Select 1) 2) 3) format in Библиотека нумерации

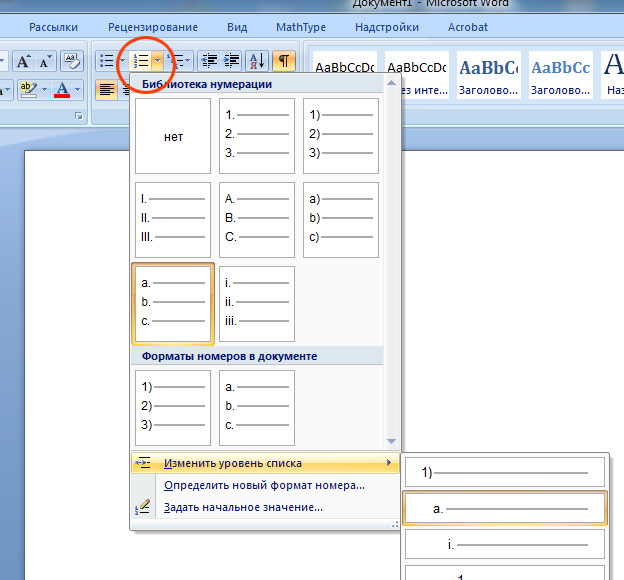coord(341,136)
